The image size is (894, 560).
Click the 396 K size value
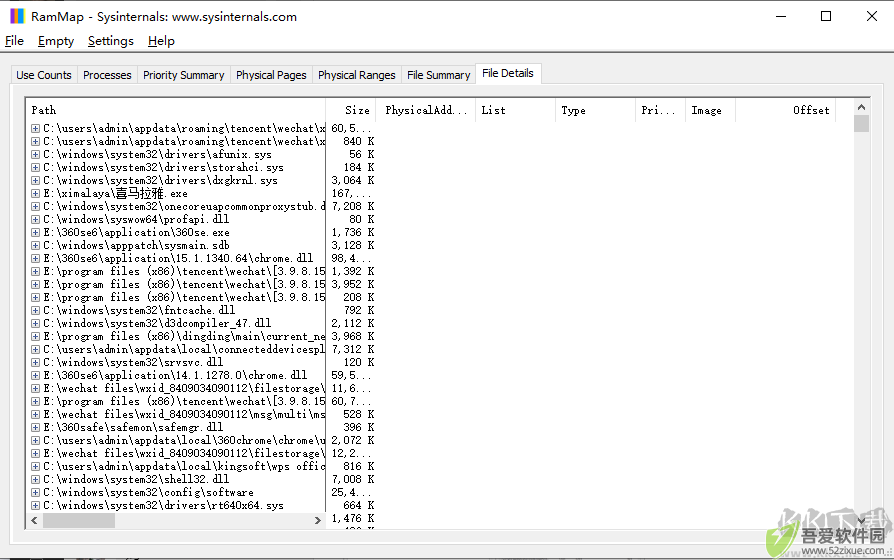[359, 428]
